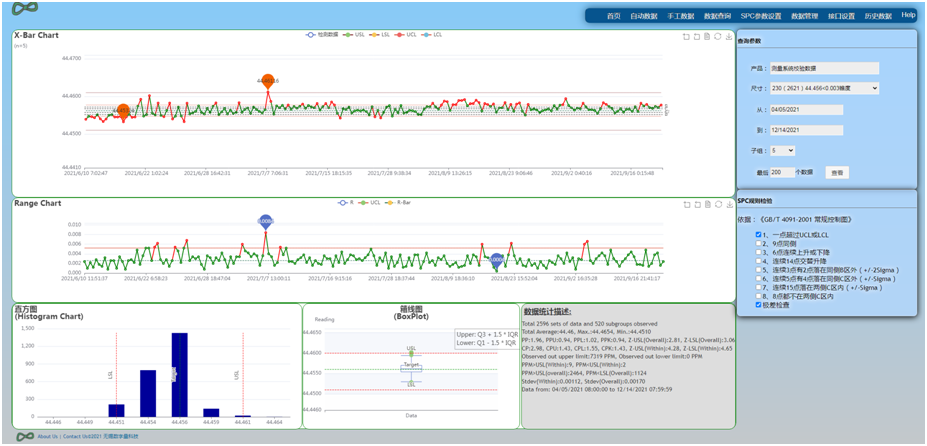This screenshot has width=927, height=446.
Task: Click the infinity logo at top left
Action: point(26,8)
